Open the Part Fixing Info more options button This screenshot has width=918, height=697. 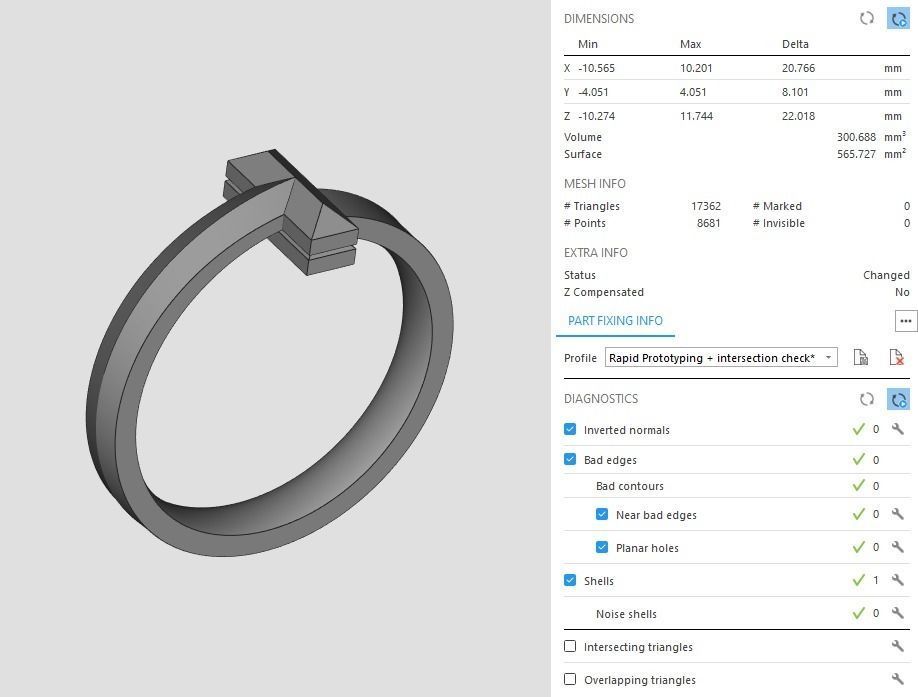pyautogui.click(x=906, y=321)
